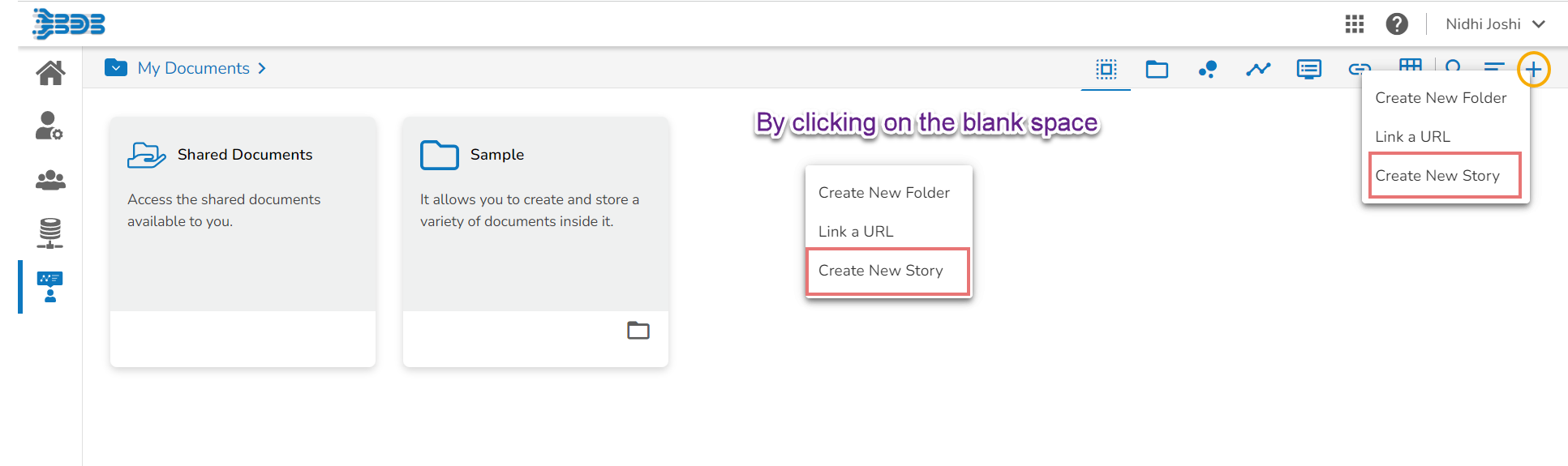
Task: Select the all-items dashed square filter
Action: [1106, 70]
